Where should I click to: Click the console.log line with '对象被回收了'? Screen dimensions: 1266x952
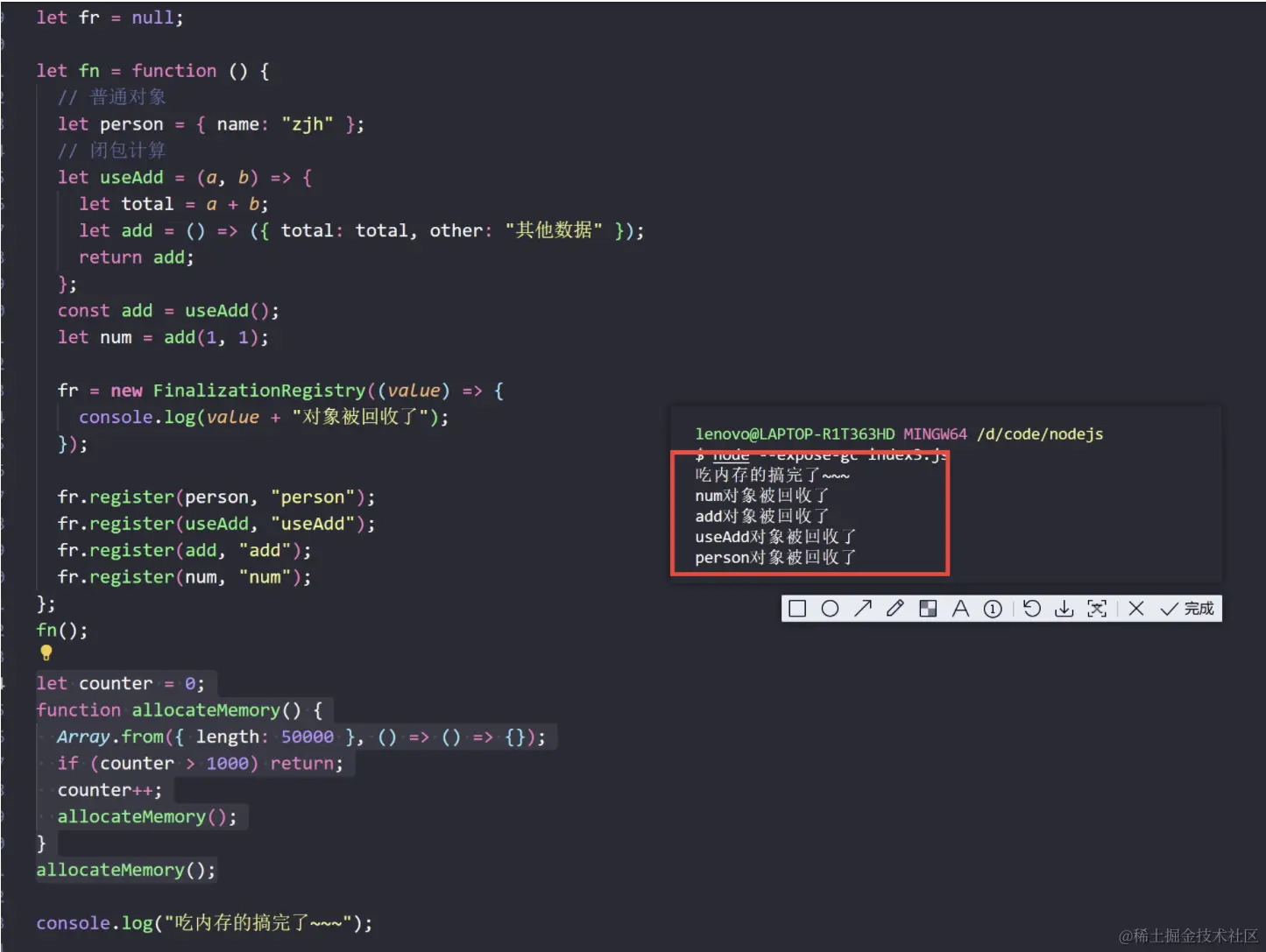click(x=264, y=417)
